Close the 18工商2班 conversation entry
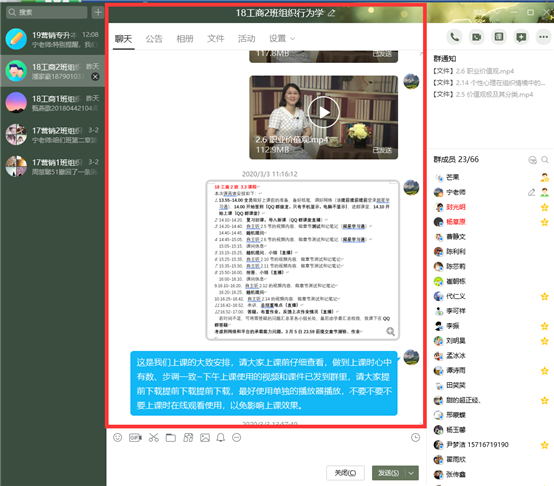 click(x=95, y=77)
